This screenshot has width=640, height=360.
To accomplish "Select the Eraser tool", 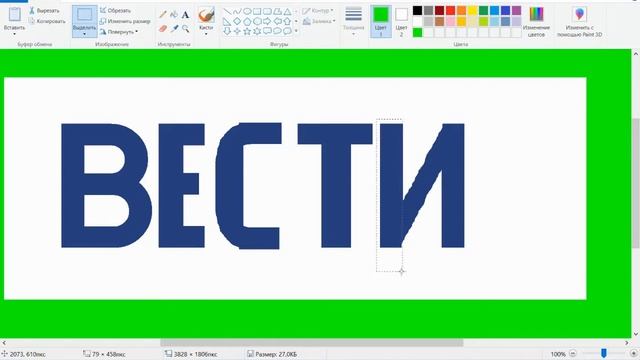I will pos(163,28).
